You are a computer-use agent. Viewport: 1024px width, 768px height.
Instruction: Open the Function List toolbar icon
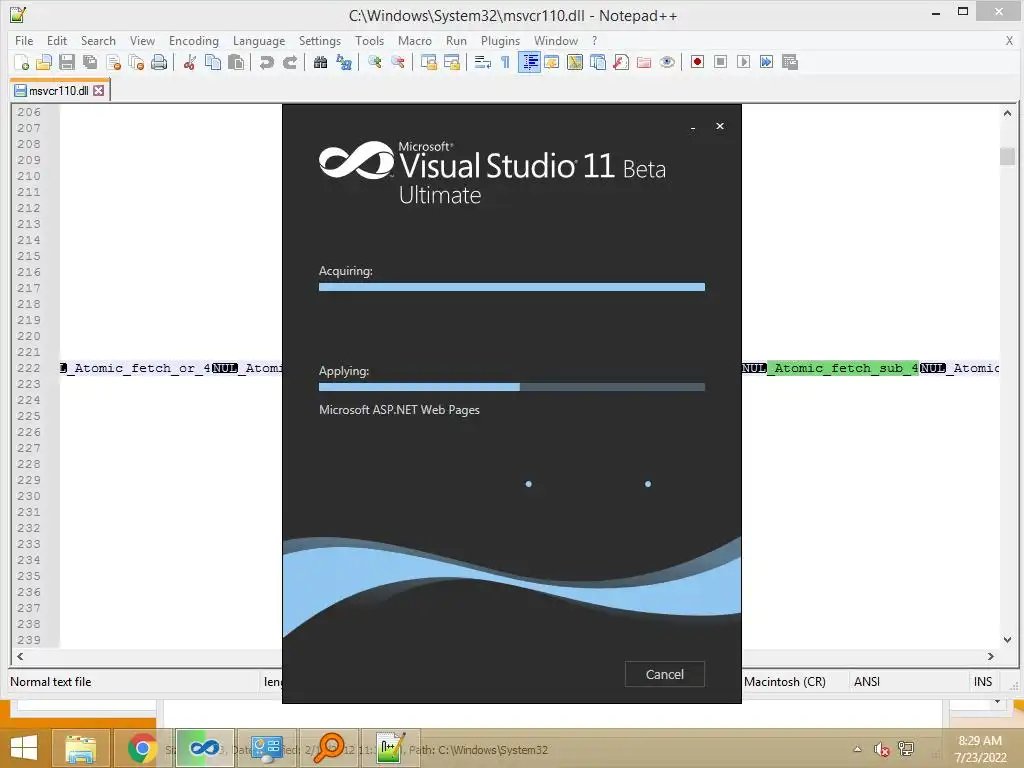pyautogui.click(x=621, y=62)
